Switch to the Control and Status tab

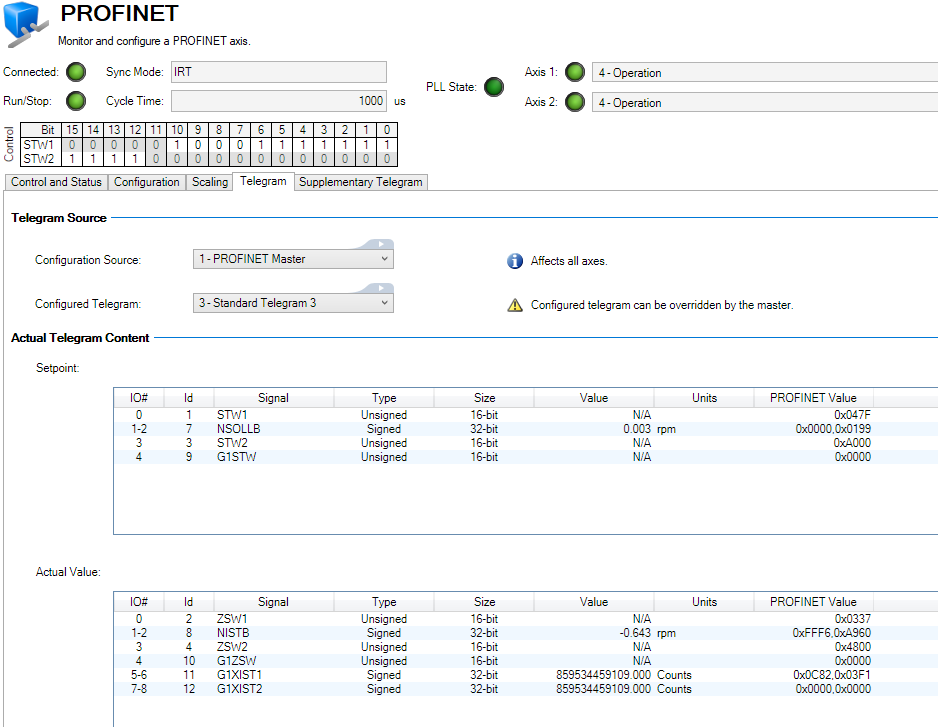[x=56, y=182]
